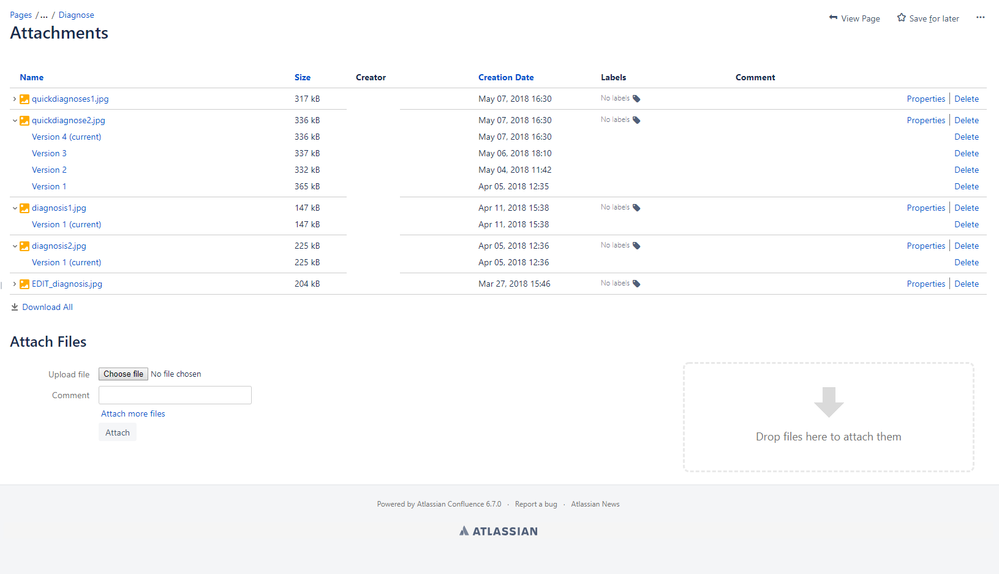The image size is (999, 574).
Task: Open Properties for diagnosis1.jpg
Action: point(926,208)
